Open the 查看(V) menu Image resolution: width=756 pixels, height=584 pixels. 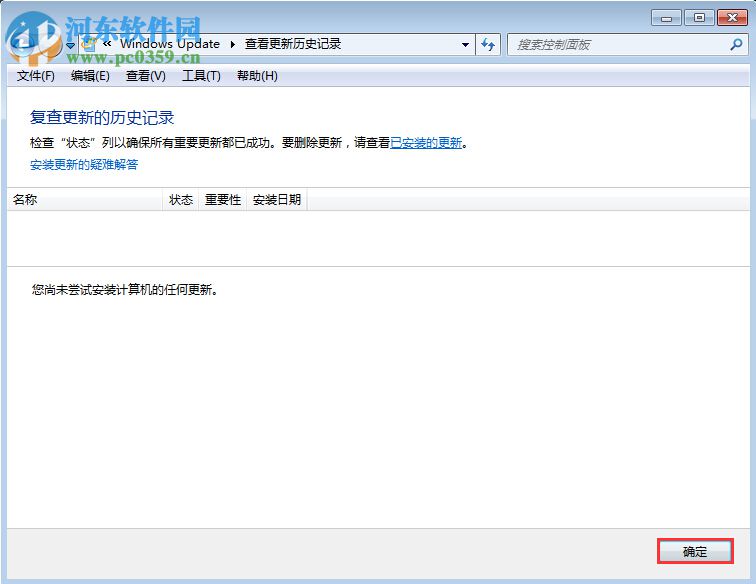tap(146, 76)
